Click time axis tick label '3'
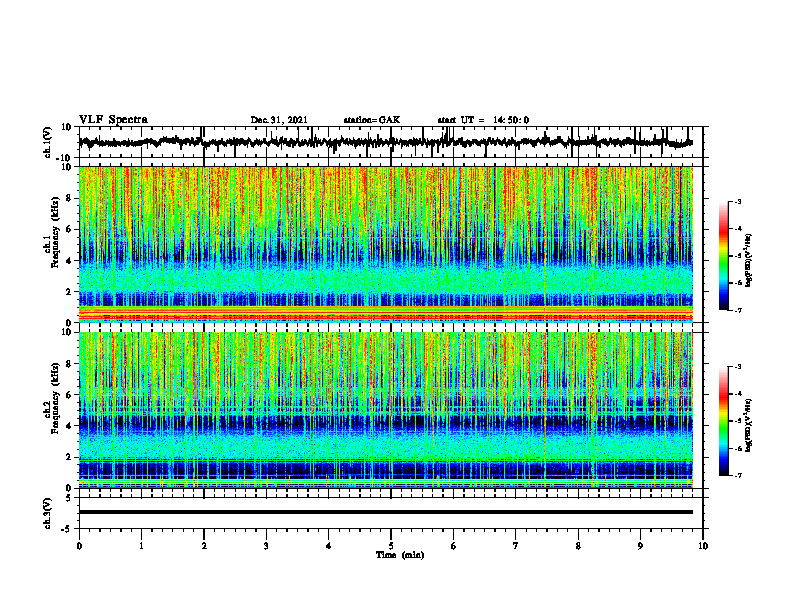Viewport: 792px width, 612px height. pyautogui.click(x=266, y=546)
